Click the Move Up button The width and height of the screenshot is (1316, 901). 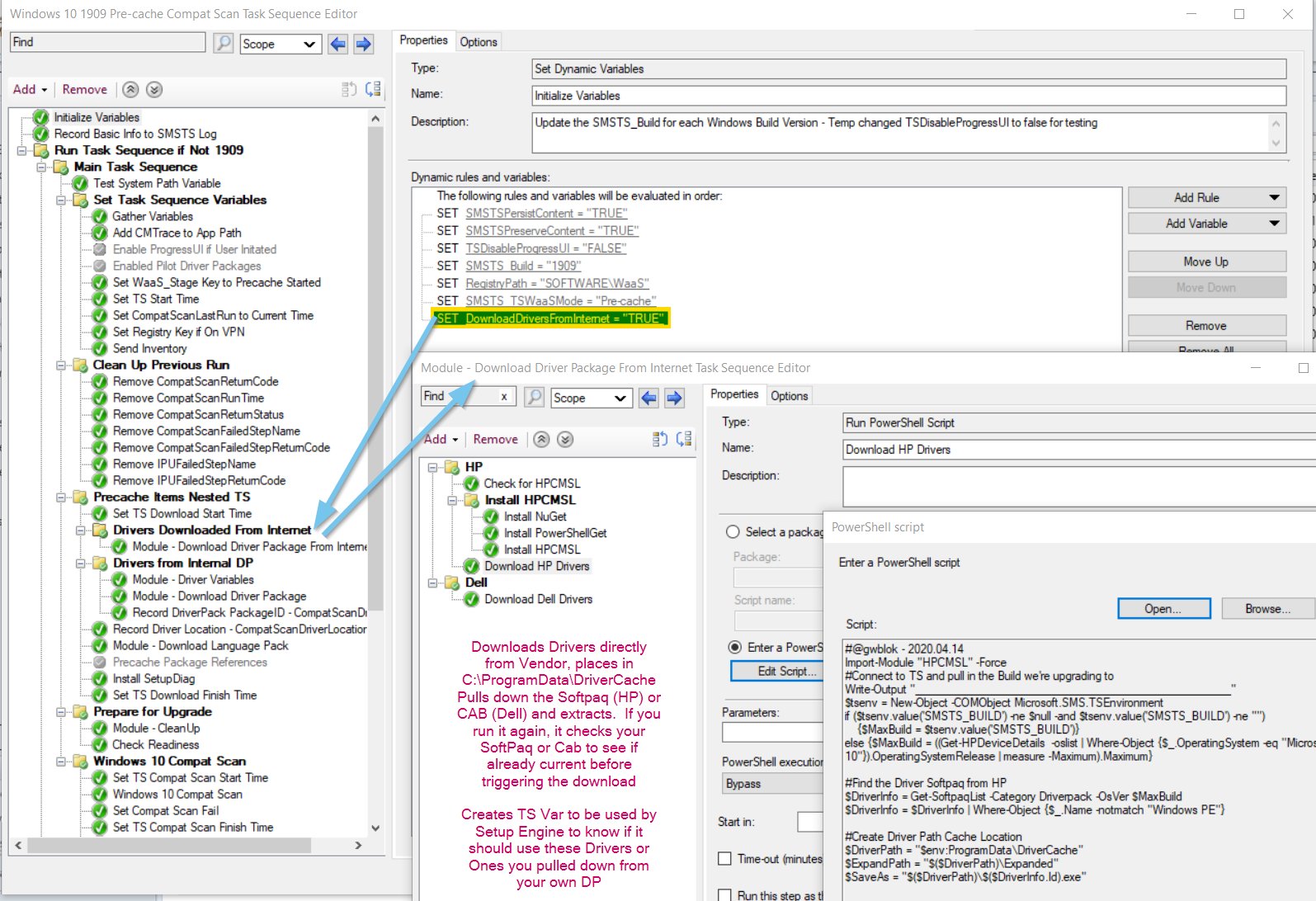(x=1207, y=262)
